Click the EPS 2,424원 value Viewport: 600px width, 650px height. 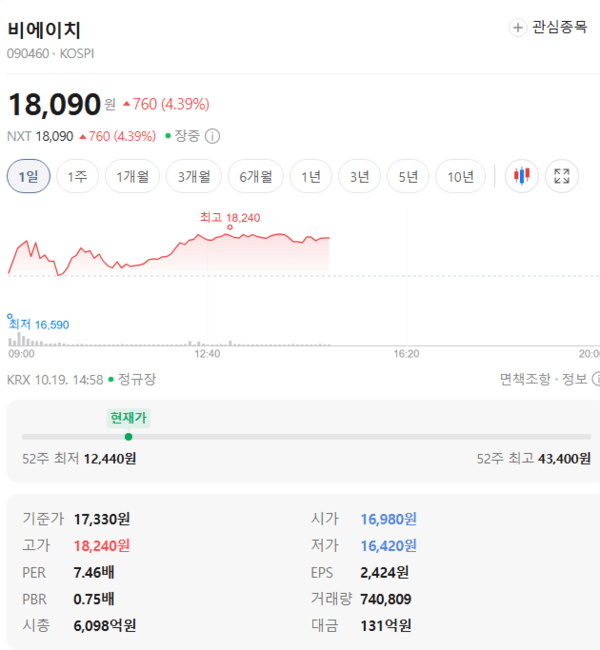point(384,572)
